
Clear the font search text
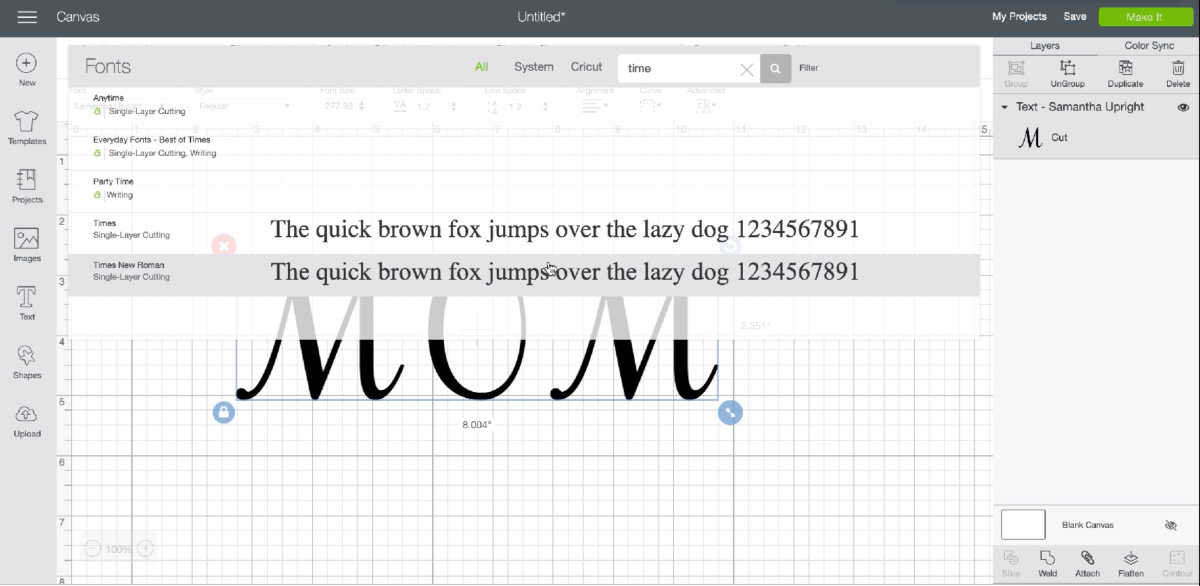pos(747,69)
